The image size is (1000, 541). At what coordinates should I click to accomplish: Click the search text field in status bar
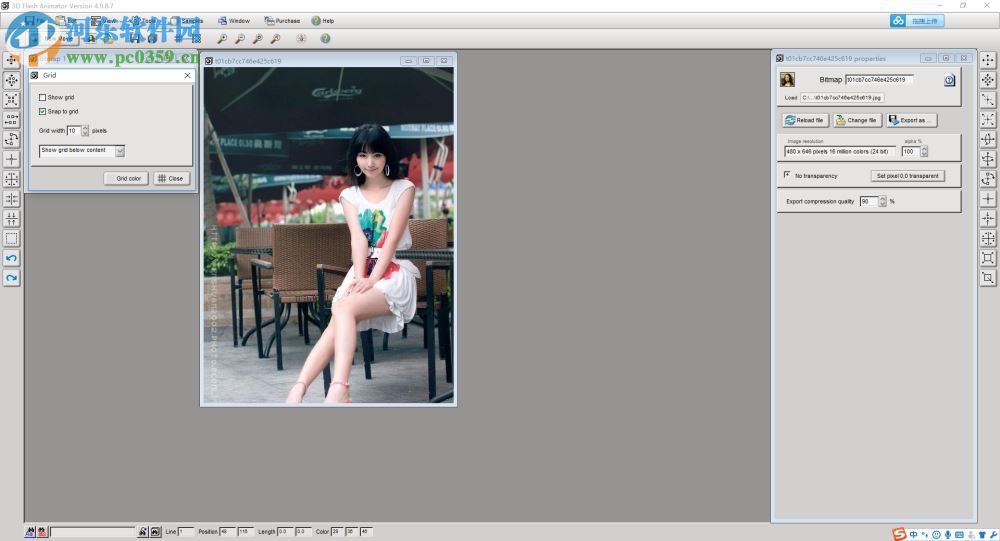point(92,531)
